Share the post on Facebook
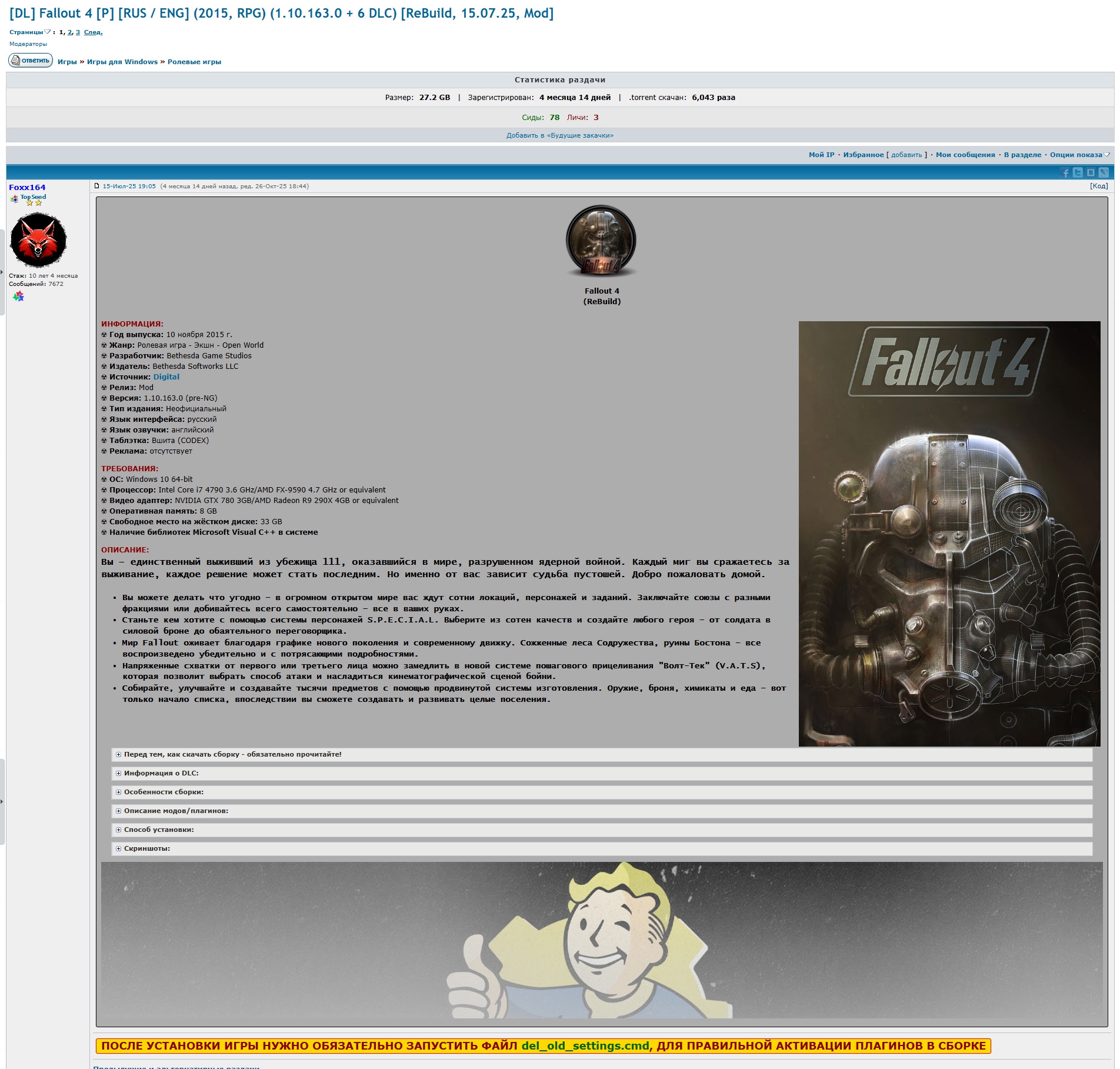This screenshot has height=1069, width=1120. click(x=1065, y=172)
